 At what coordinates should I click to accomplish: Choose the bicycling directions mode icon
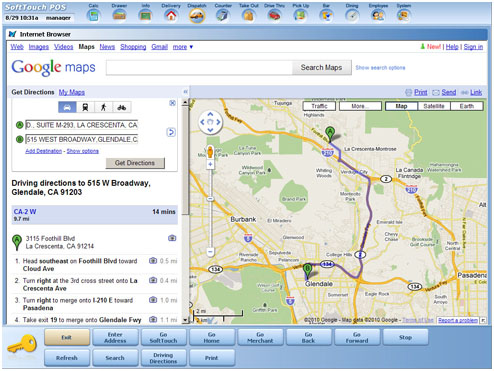coord(122,107)
